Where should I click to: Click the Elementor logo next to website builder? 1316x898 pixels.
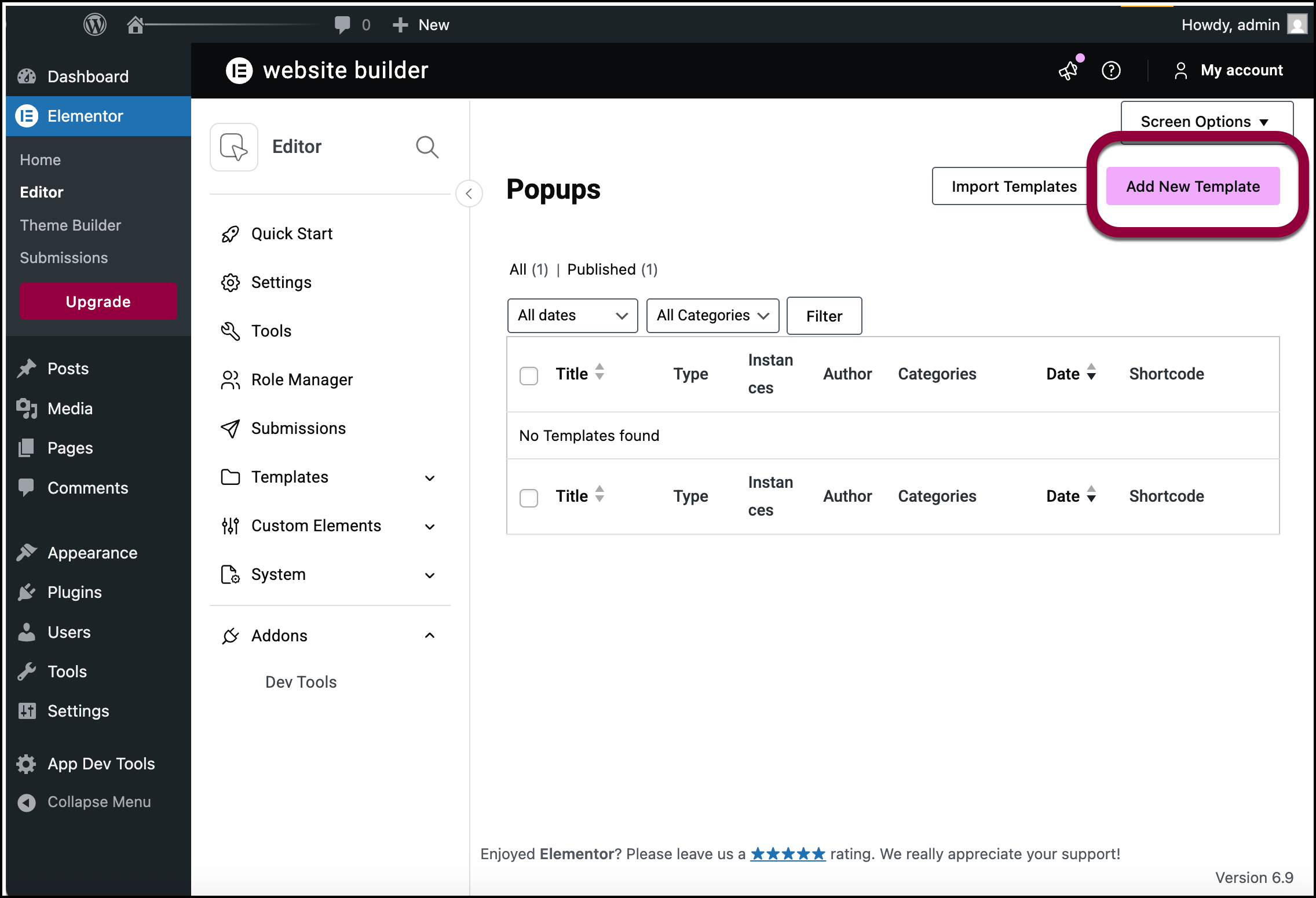[239, 71]
